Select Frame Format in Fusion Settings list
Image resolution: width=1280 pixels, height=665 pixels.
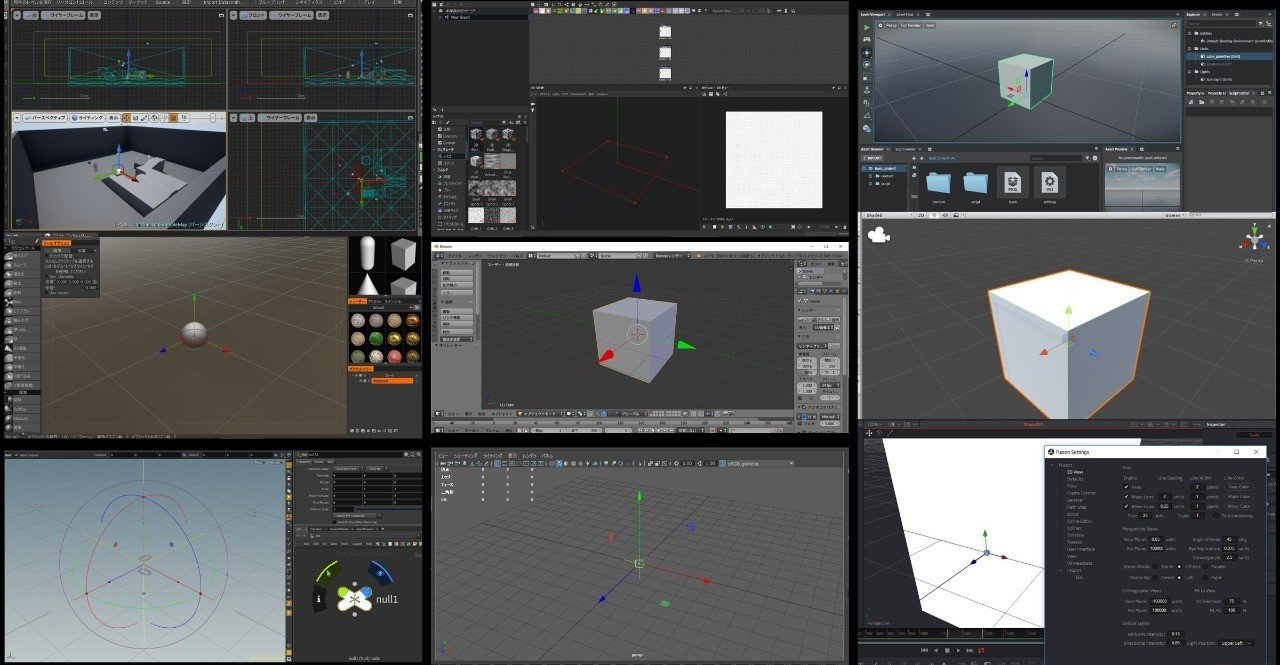pyautogui.click(x=1082, y=493)
